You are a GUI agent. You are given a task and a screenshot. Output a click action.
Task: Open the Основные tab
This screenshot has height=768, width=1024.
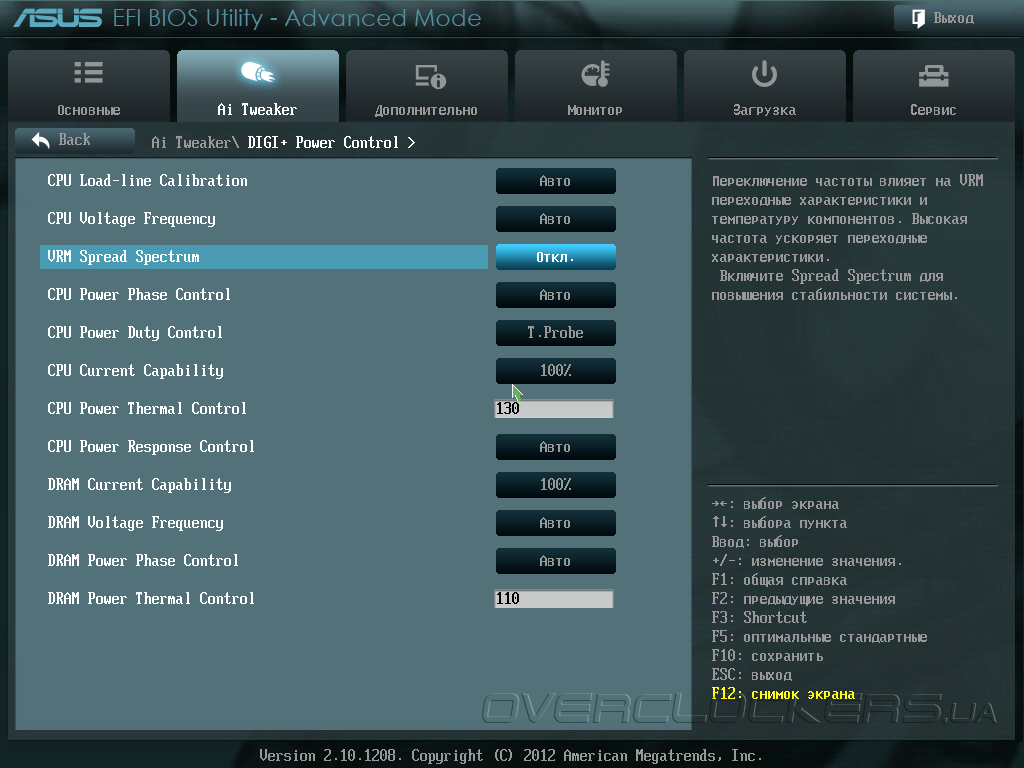coord(89,86)
